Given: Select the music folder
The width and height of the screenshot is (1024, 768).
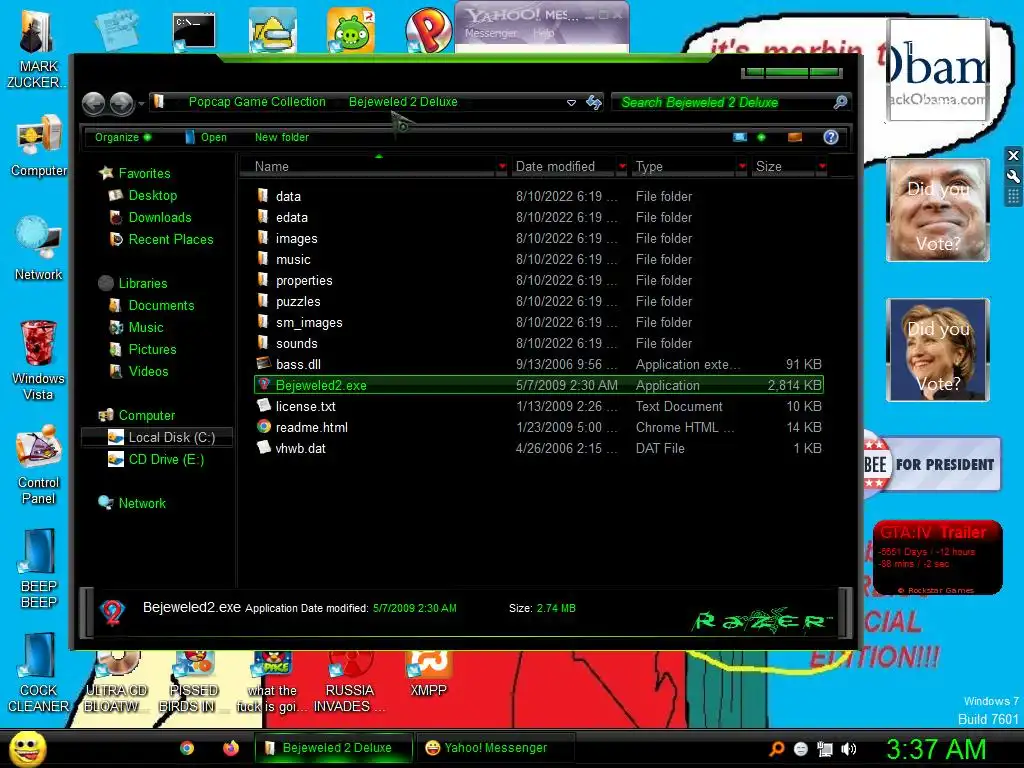Looking at the screenshot, I should point(539,259).
